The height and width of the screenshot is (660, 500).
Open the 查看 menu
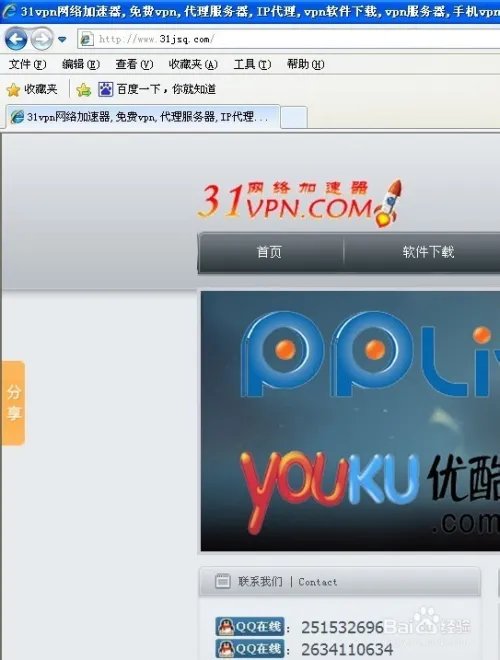(134, 64)
